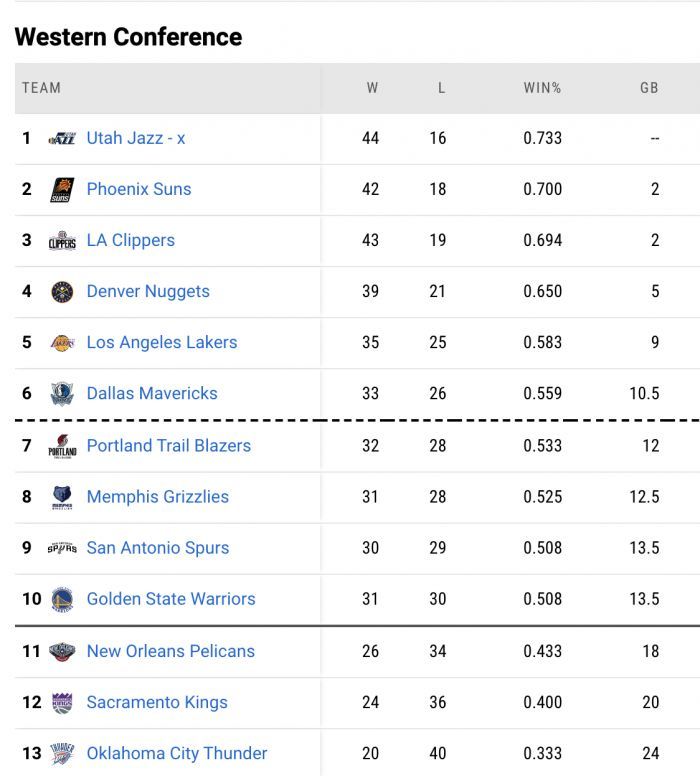Click the Utah Jazz team logo
Image resolution: width=700 pixels, height=776 pixels.
coord(62,139)
